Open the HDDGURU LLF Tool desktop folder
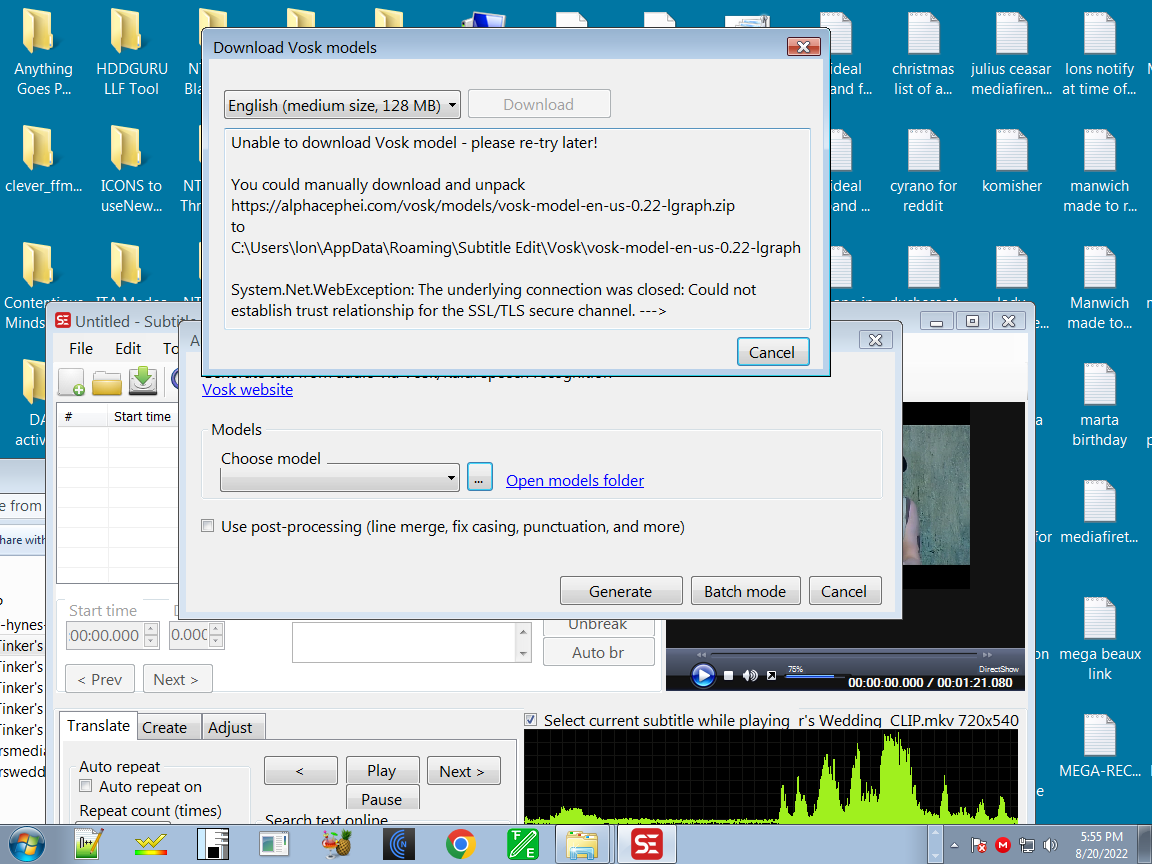 point(132,53)
